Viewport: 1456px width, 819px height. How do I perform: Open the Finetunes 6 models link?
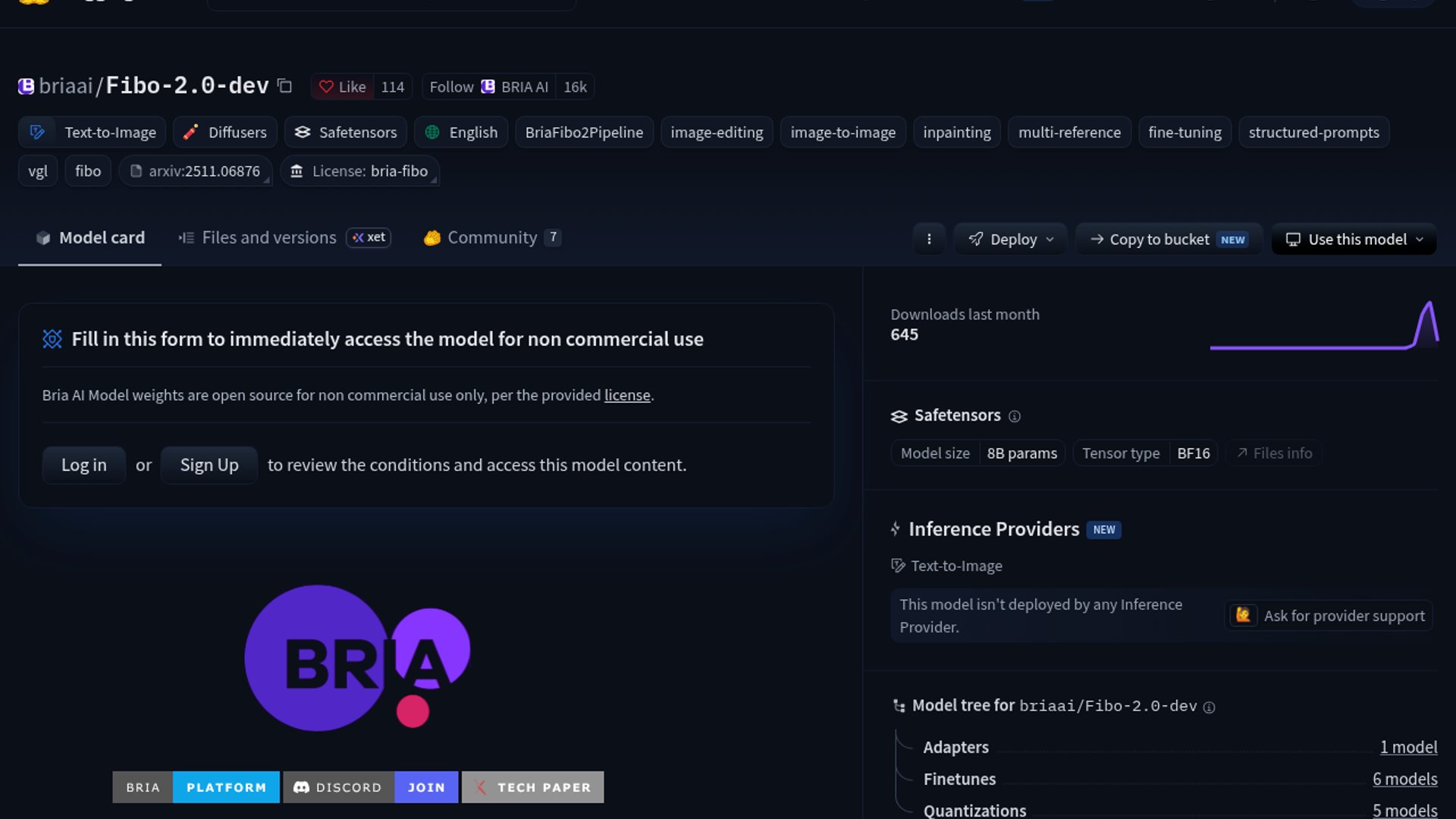pos(1404,779)
